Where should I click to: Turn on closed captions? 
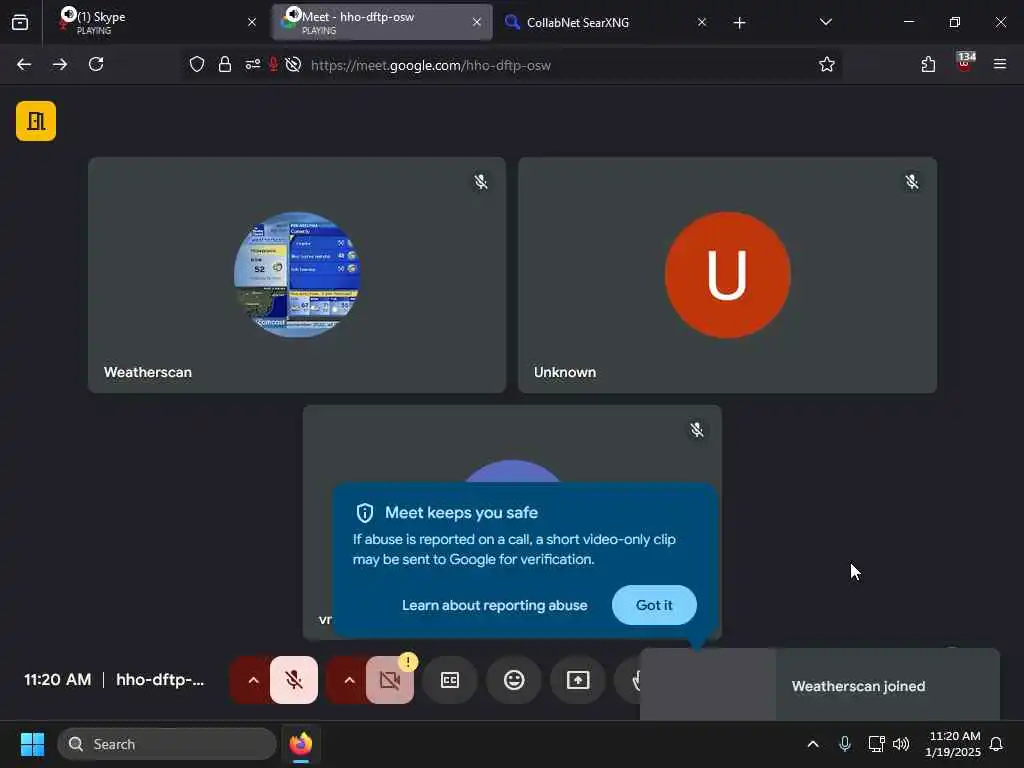(x=450, y=680)
